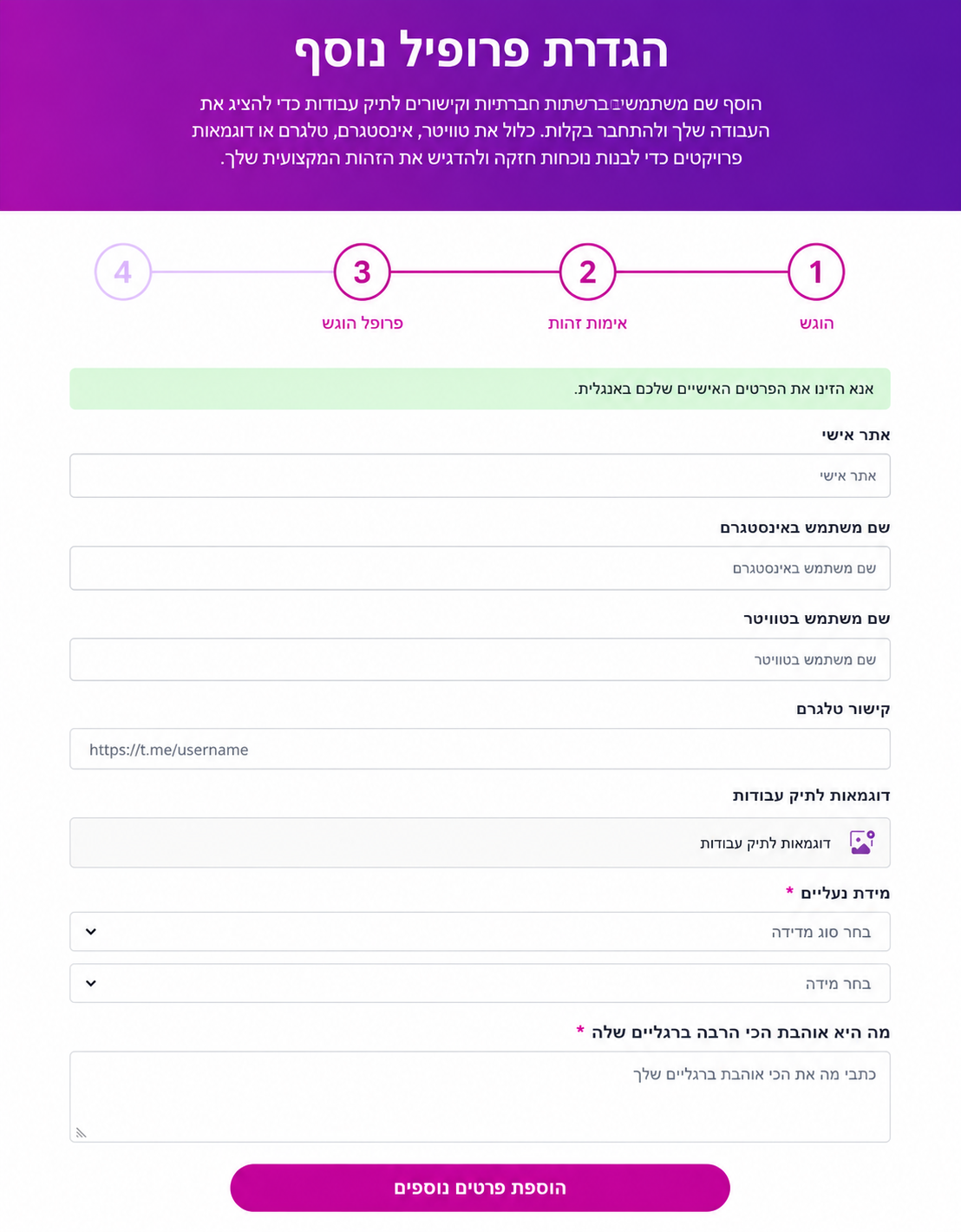Click the textarea resize handle icon
This screenshot has width=961, height=1232.
[82, 1132]
